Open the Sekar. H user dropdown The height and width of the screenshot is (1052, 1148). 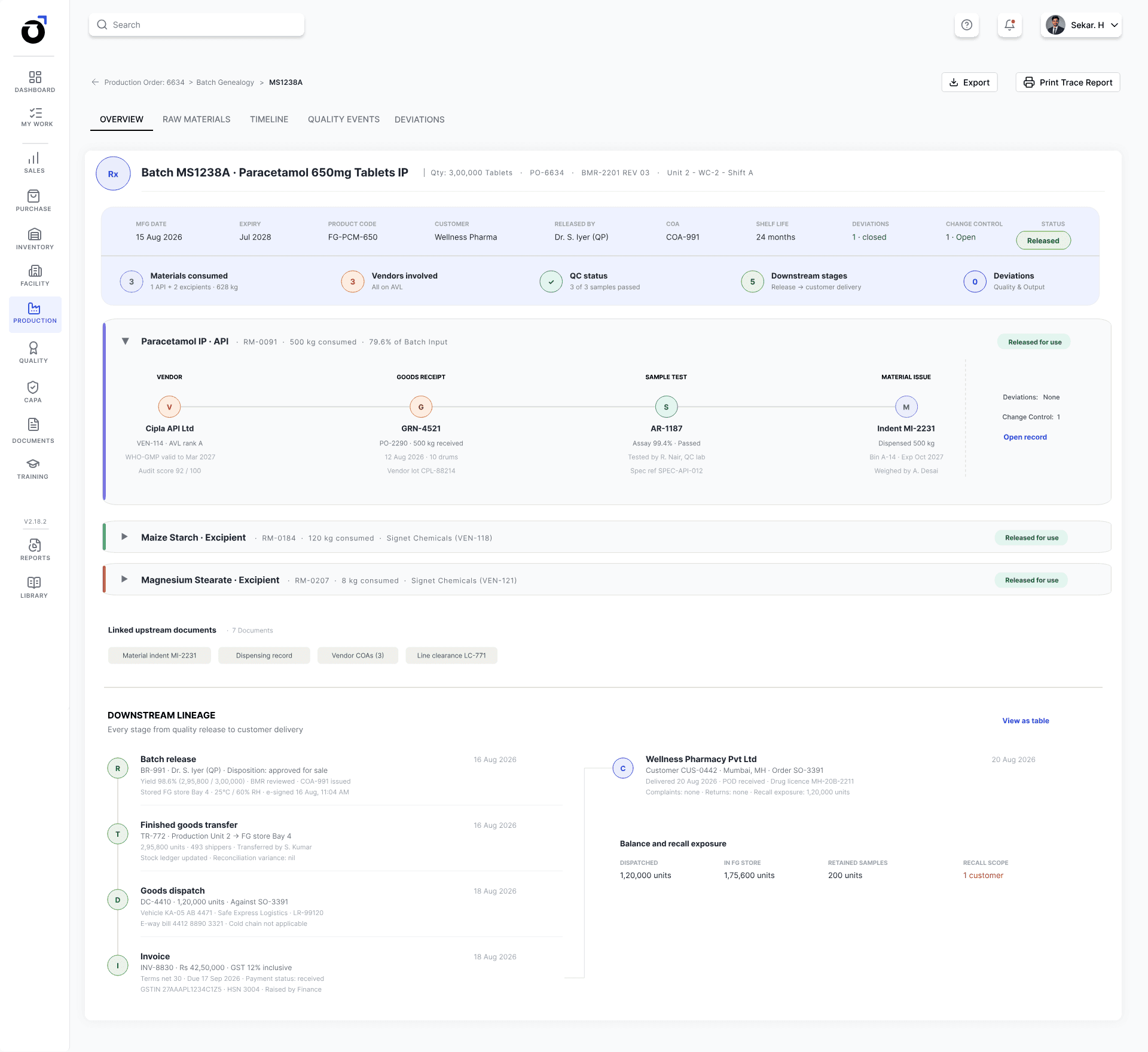(x=1081, y=25)
